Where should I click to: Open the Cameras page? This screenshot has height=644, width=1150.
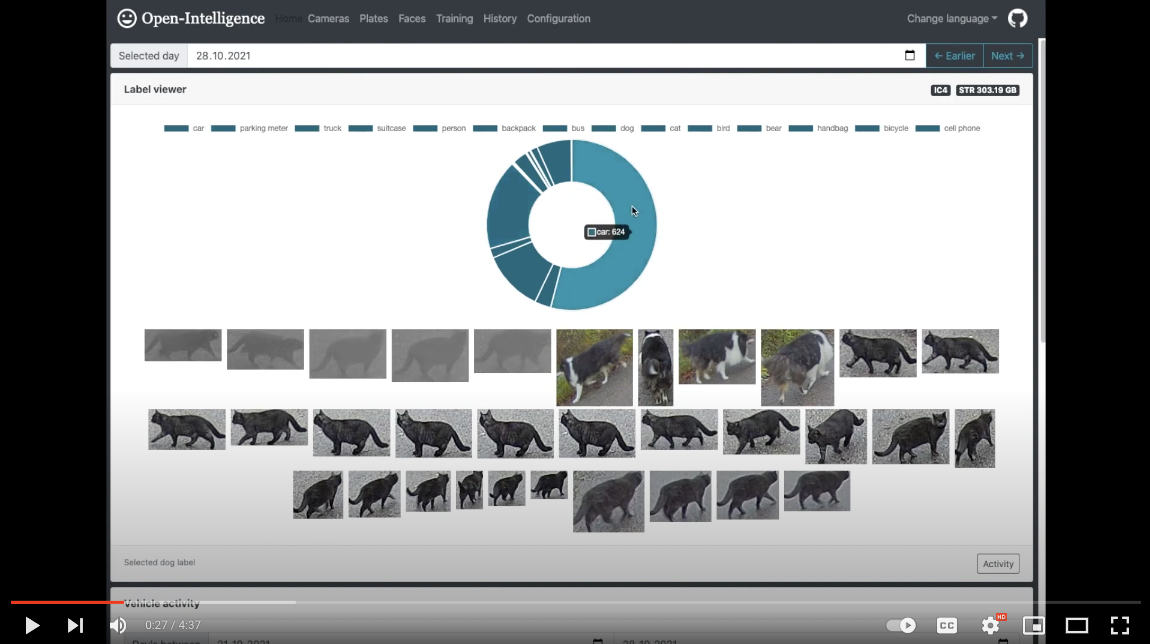[x=328, y=18]
